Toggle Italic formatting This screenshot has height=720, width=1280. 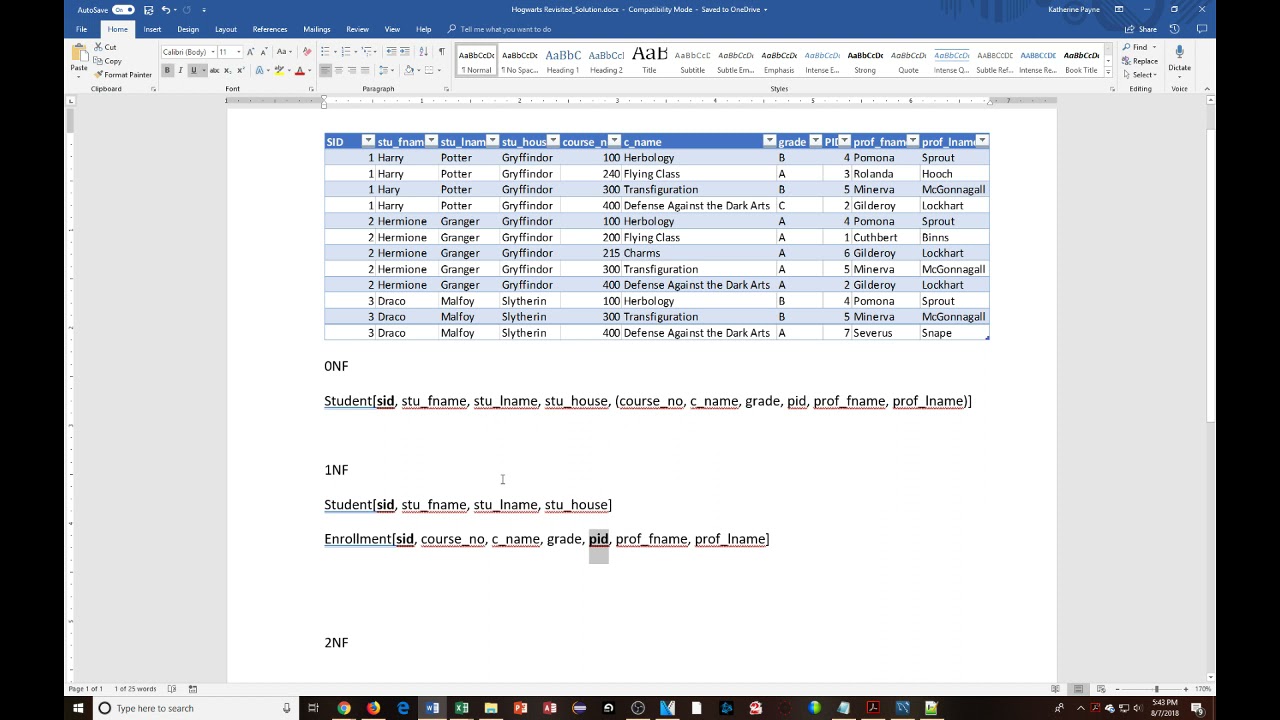[x=180, y=70]
